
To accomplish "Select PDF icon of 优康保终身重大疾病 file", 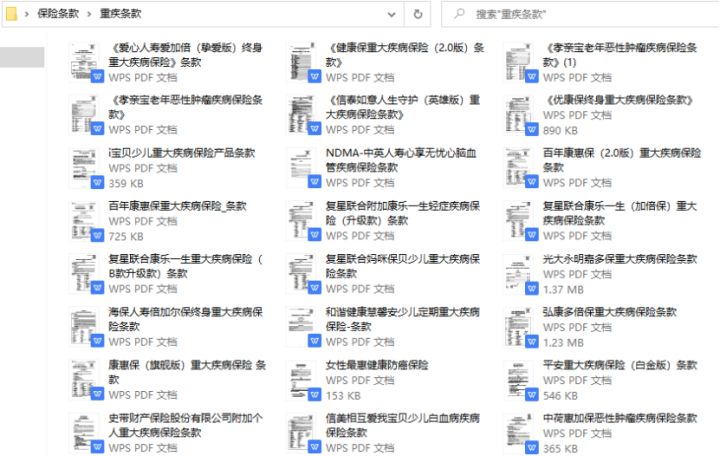I will coord(520,115).
